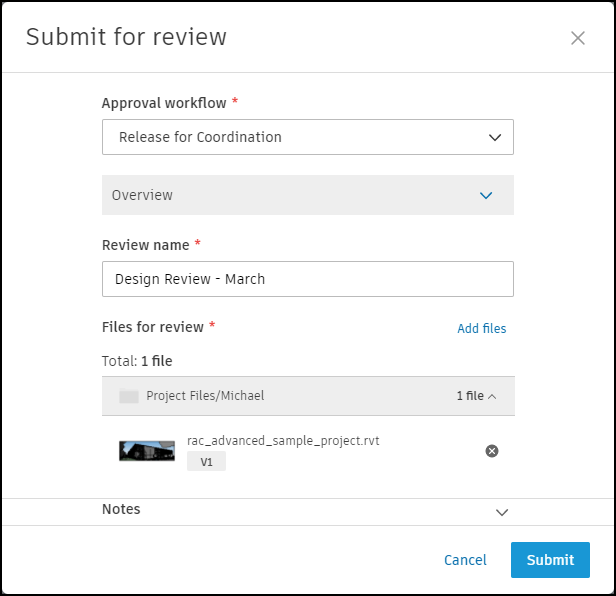Click the Notes section label
This screenshot has height=596, width=616.
[x=121, y=510]
